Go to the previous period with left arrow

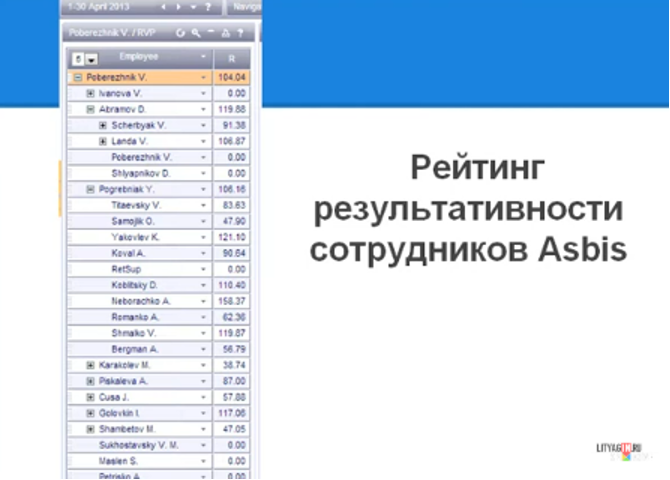point(164,7)
